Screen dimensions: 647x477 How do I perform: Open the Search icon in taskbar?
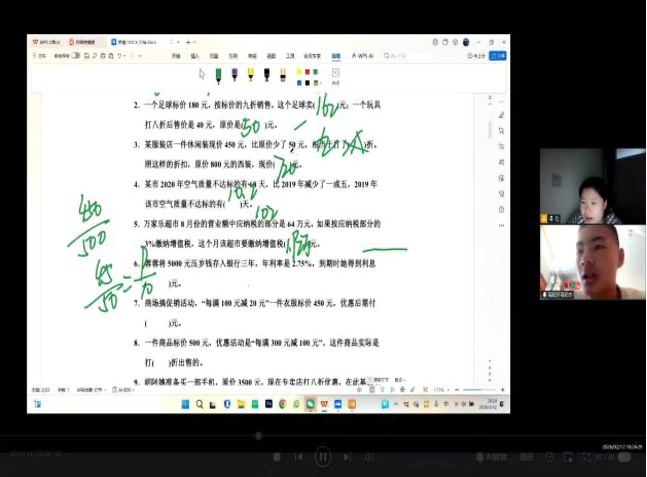(x=199, y=404)
